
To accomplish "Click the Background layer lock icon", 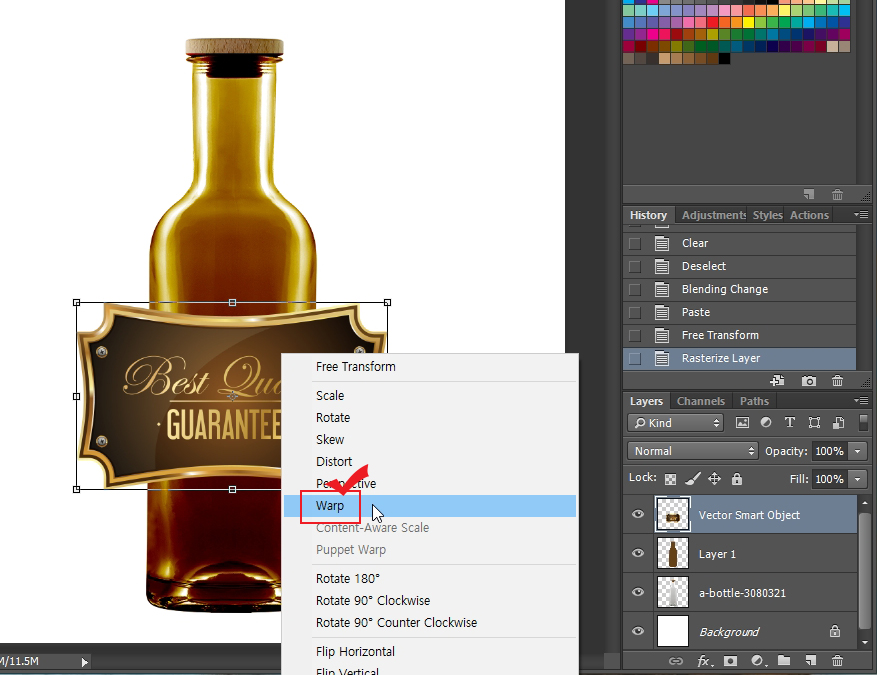I will pos(835,631).
